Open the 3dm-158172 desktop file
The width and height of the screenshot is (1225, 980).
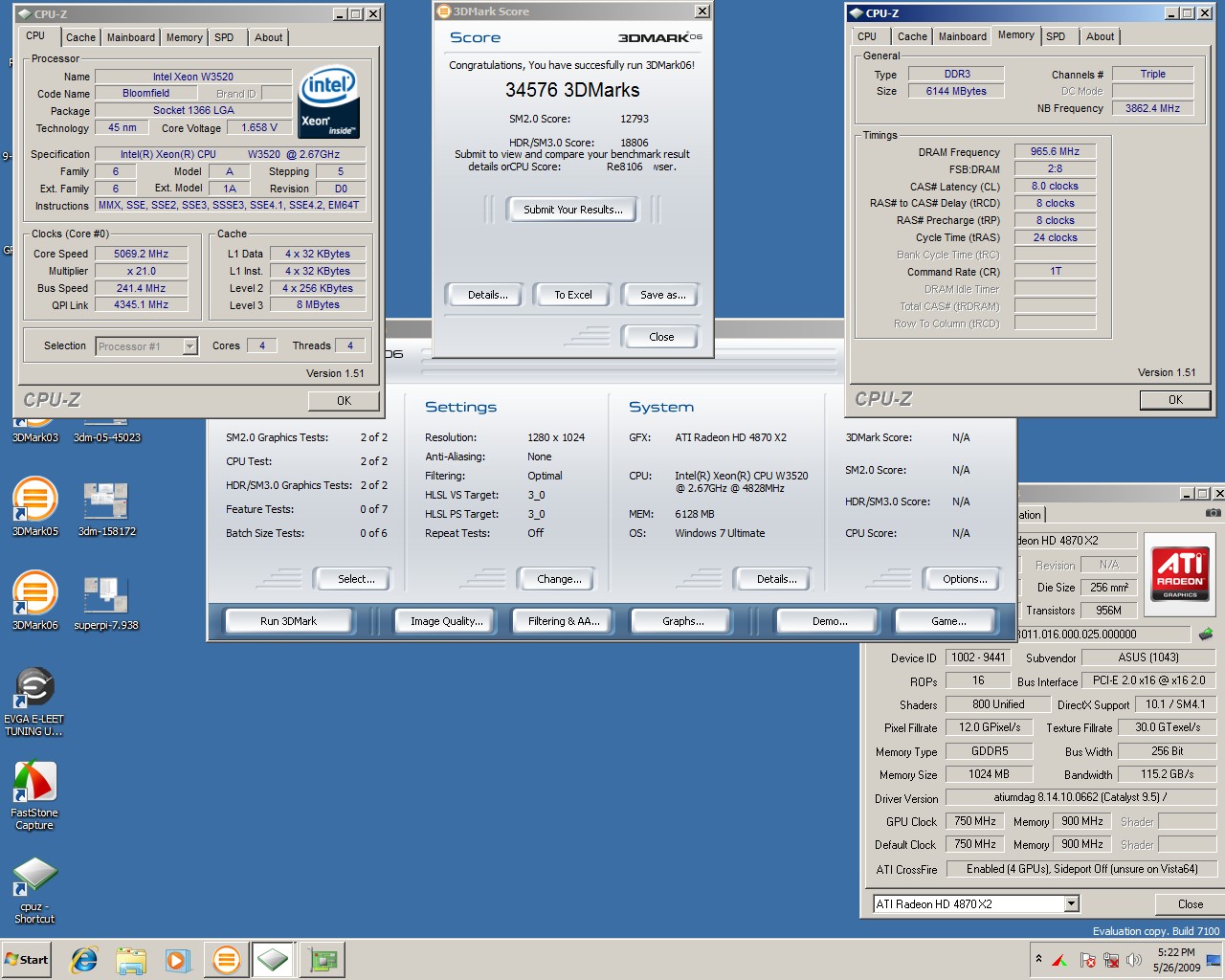coord(106,506)
